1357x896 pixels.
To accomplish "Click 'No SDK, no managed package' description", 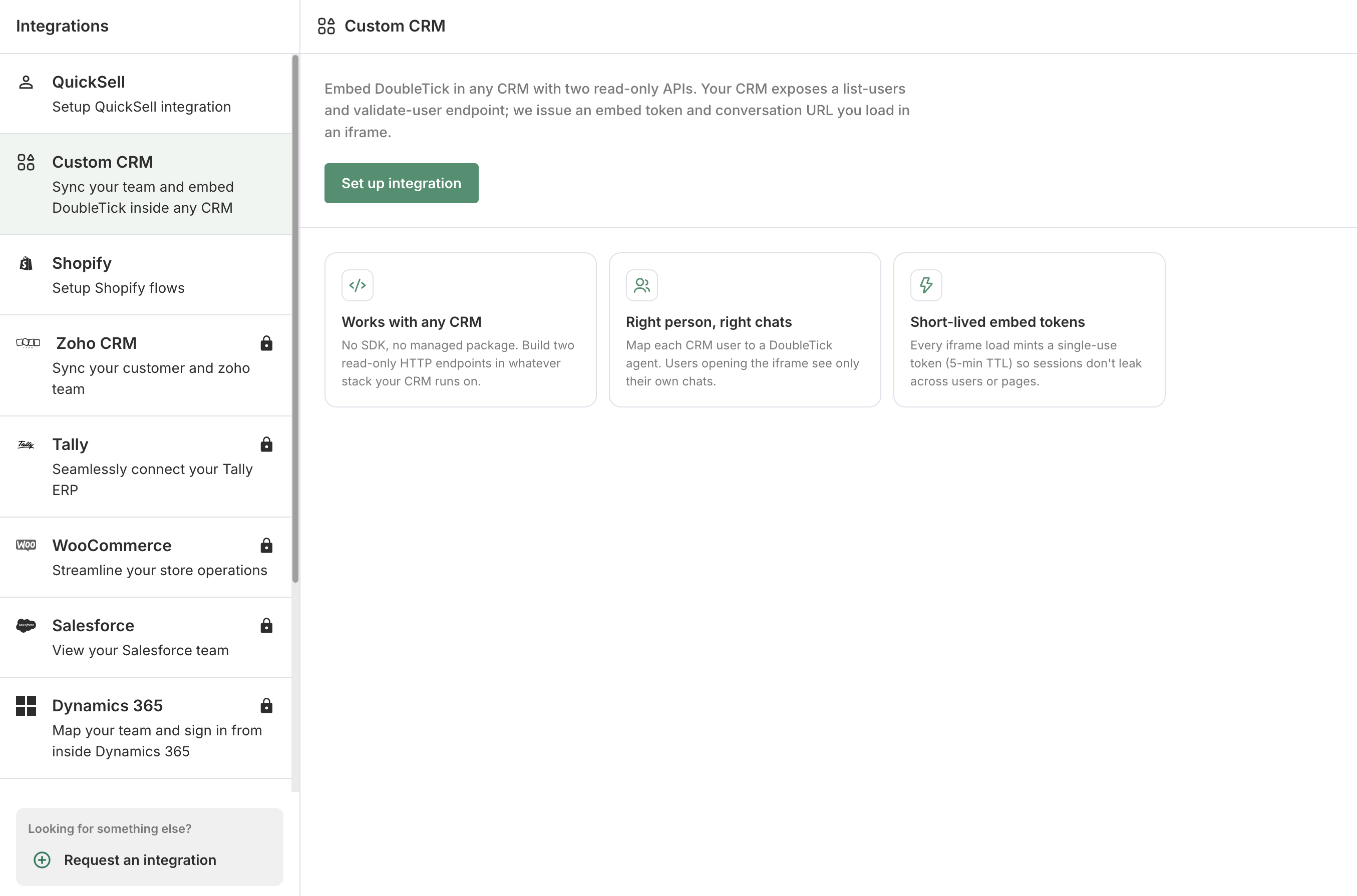I will click(x=458, y=363).
